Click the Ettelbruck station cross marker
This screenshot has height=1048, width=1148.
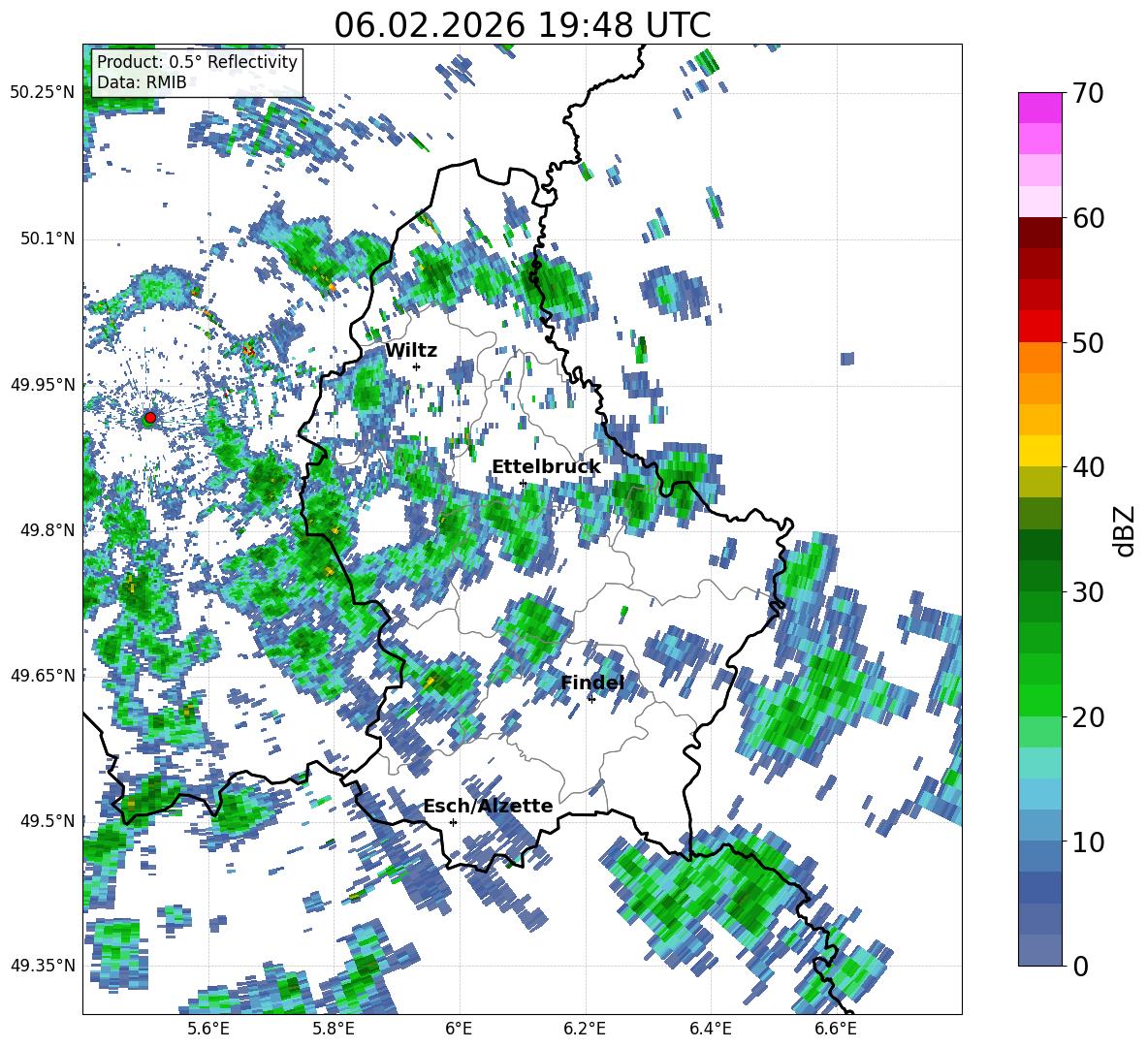click(523, 483)
